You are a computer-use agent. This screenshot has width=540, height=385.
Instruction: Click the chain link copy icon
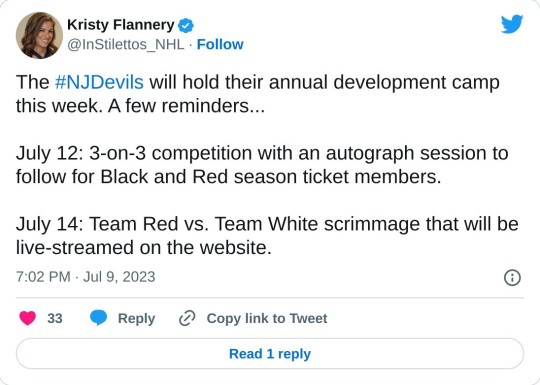[187, 318]
